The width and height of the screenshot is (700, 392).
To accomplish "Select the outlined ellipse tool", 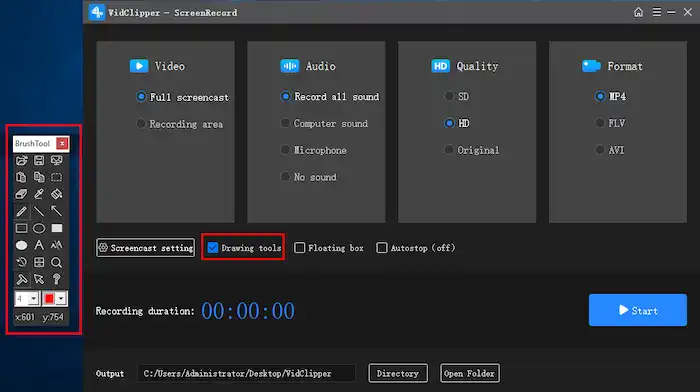I will (x=39, y=228).
